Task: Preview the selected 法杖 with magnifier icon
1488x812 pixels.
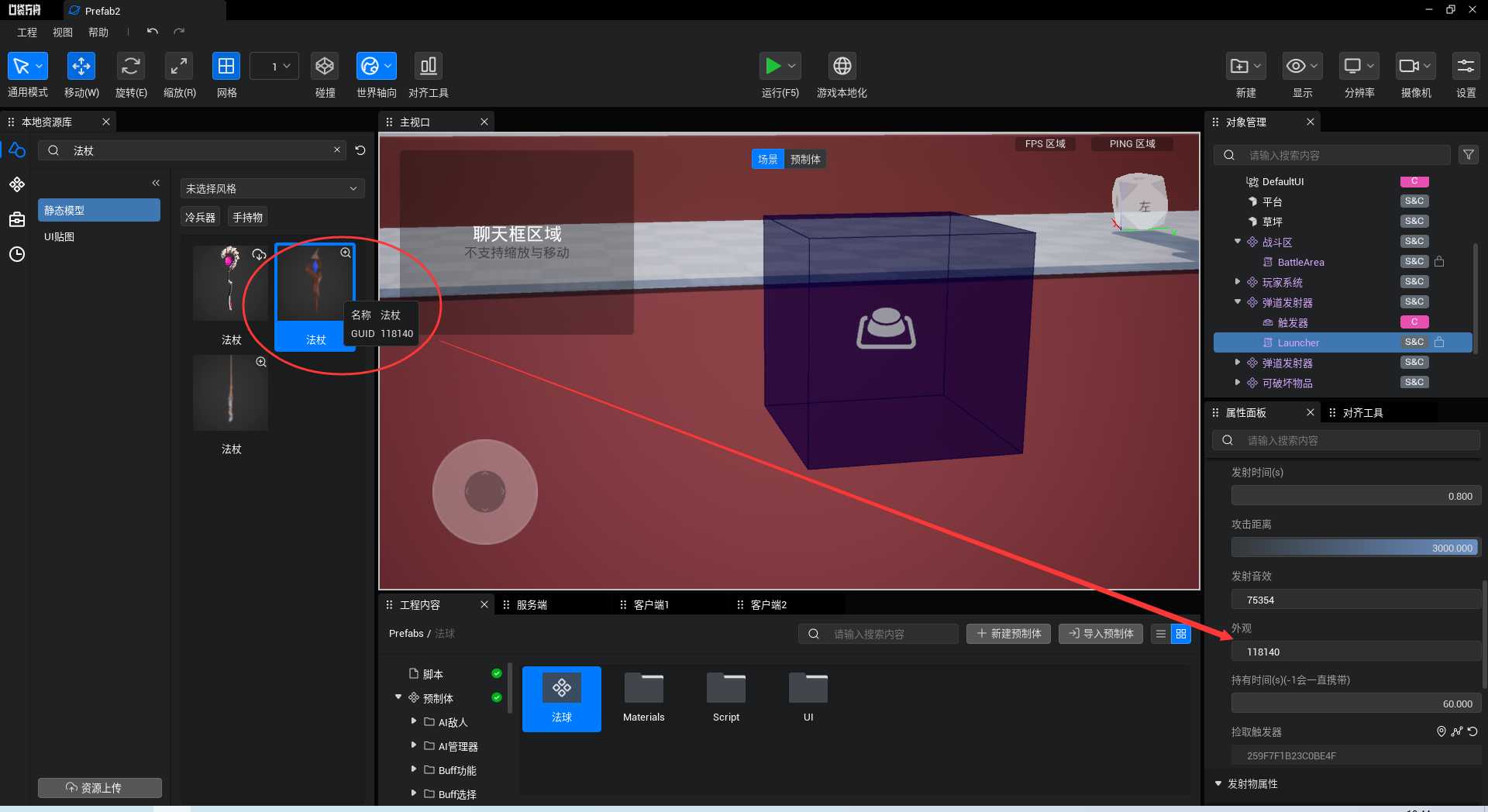Action: (x=346, y=253)
